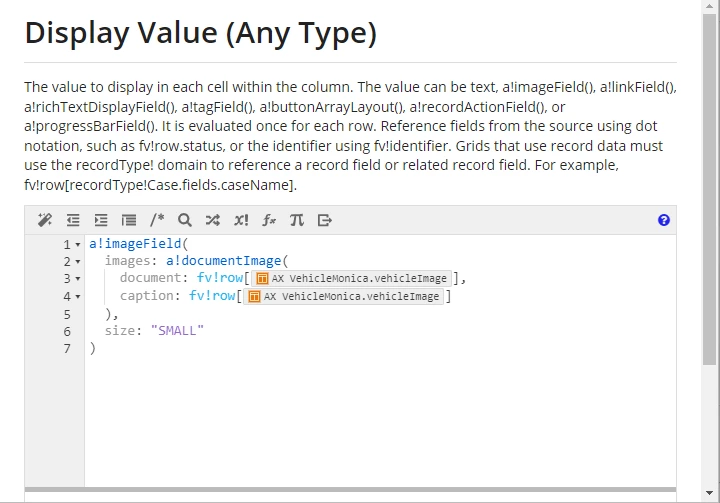
Task: Open expression editor help question mark
Action: click(664, 220)
